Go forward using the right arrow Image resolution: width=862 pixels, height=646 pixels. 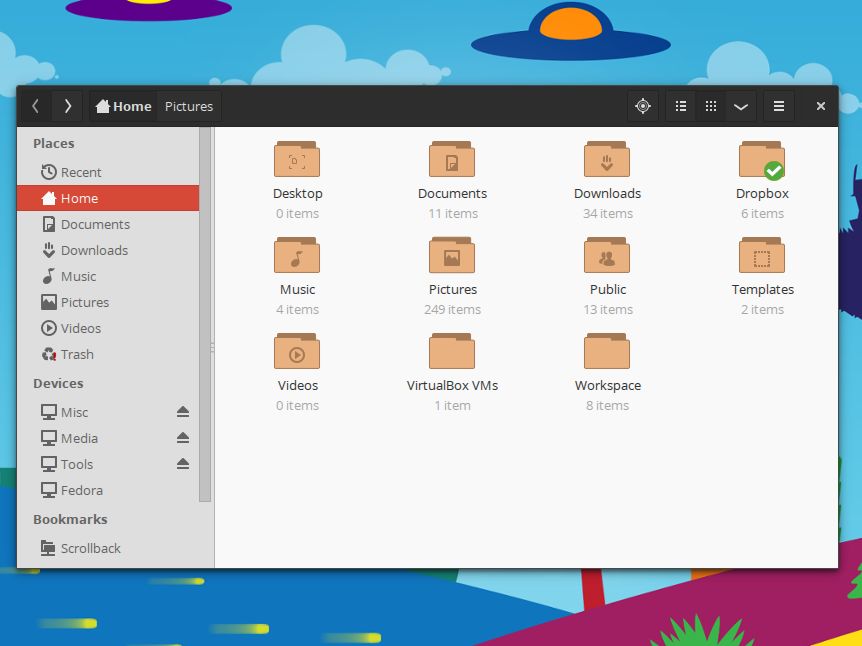click(x=67, y=106)
